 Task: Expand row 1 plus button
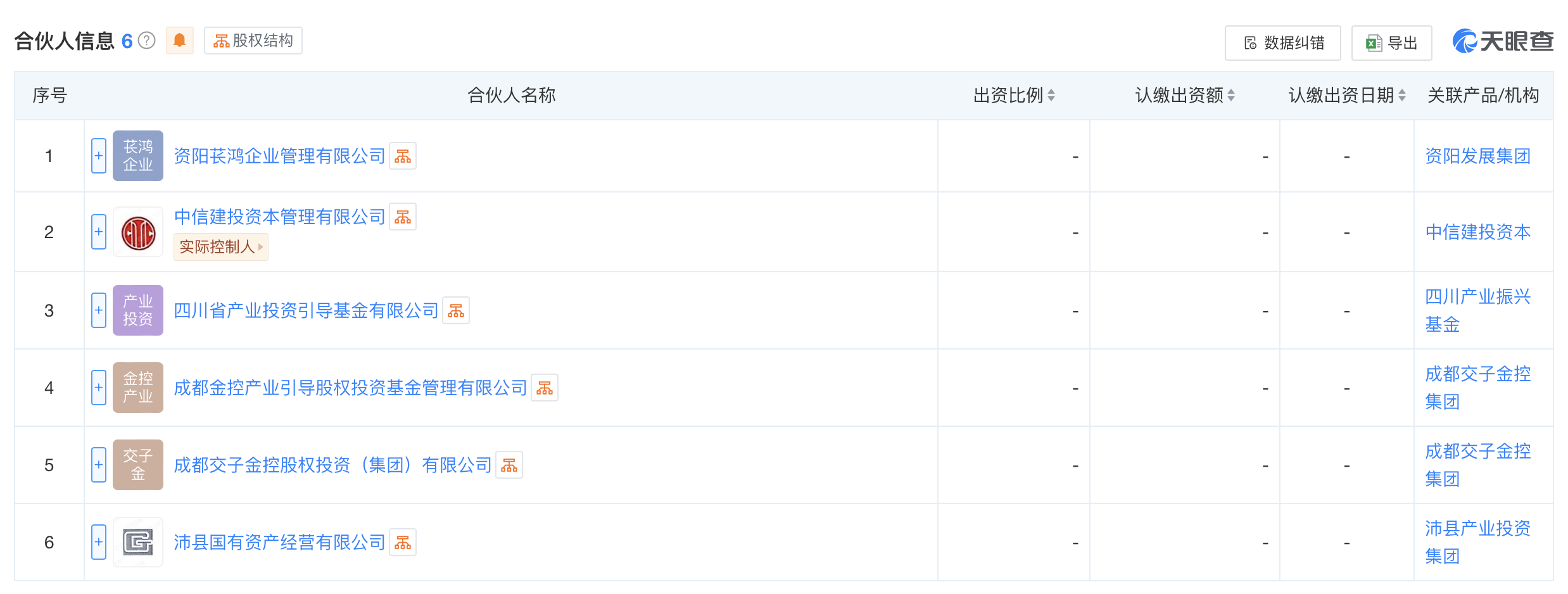tap(99, 156)
